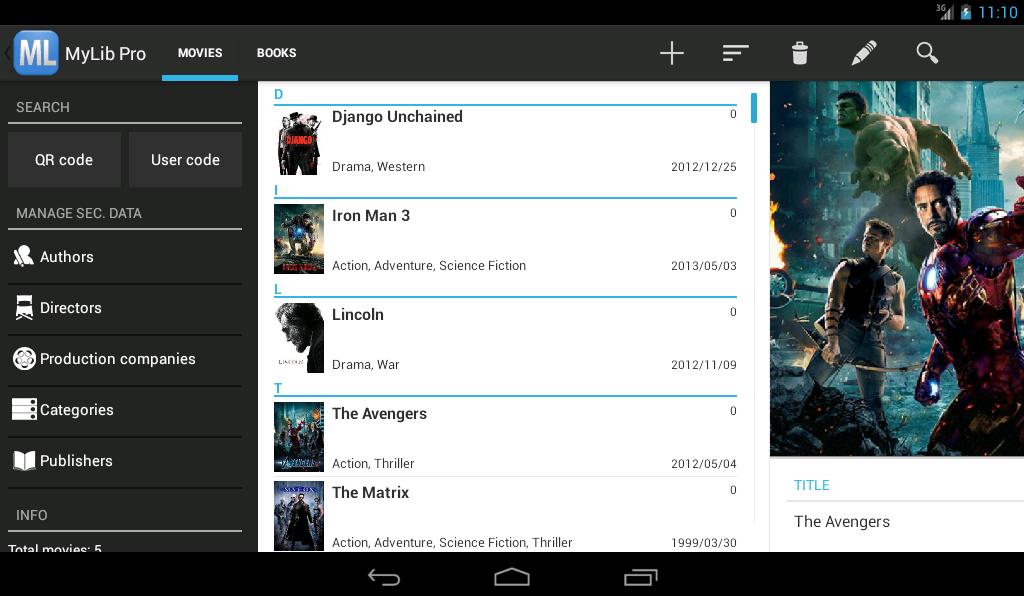Click the movie list scrollbar handle
Screen dimensions: 1024x596
[754, 108]
